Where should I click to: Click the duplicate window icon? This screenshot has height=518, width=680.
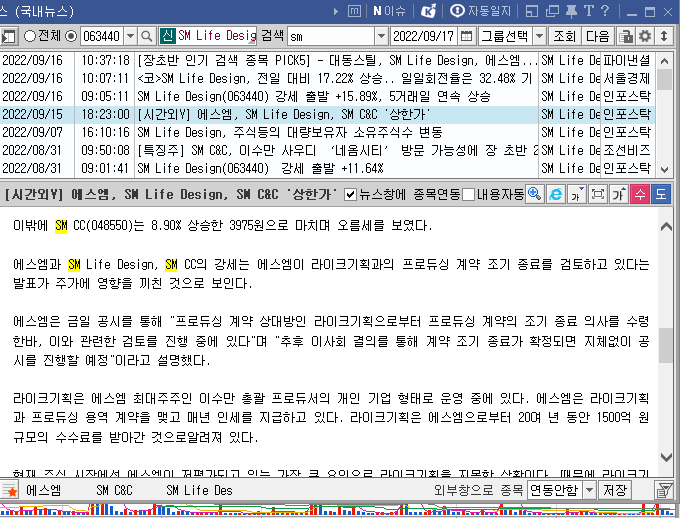(x=552, y=11)
